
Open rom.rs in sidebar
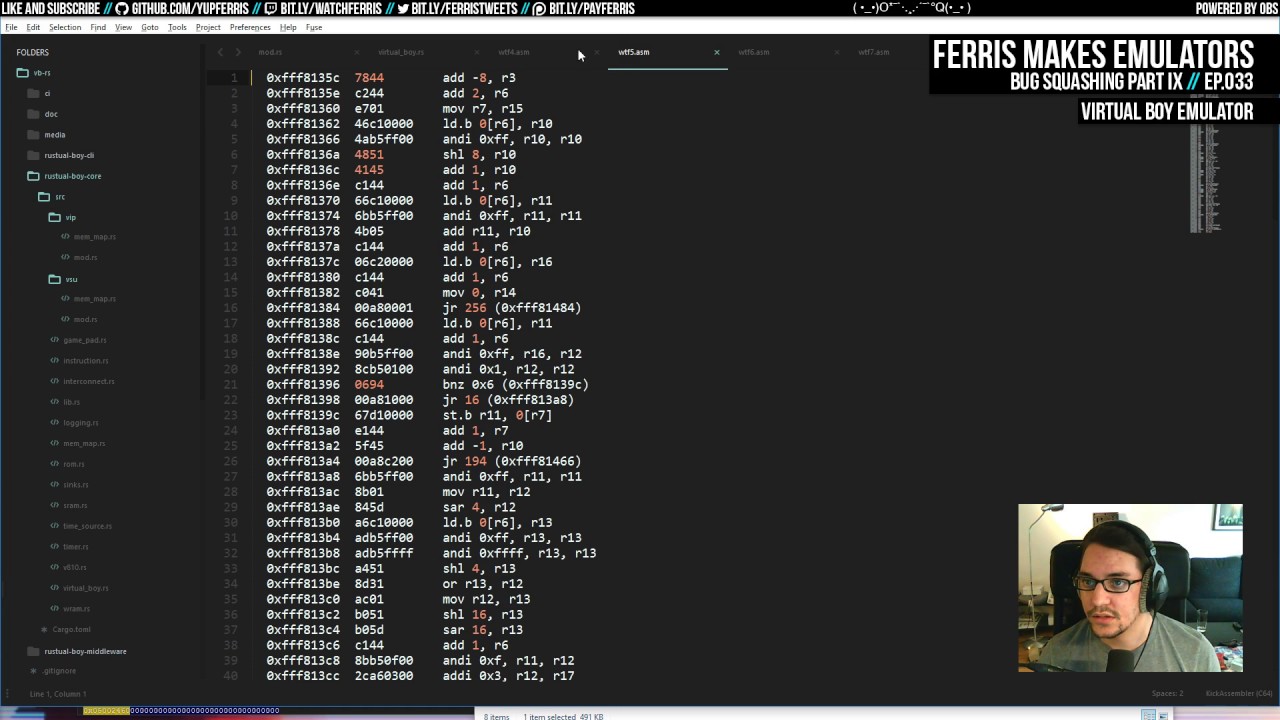click(74, 464)
